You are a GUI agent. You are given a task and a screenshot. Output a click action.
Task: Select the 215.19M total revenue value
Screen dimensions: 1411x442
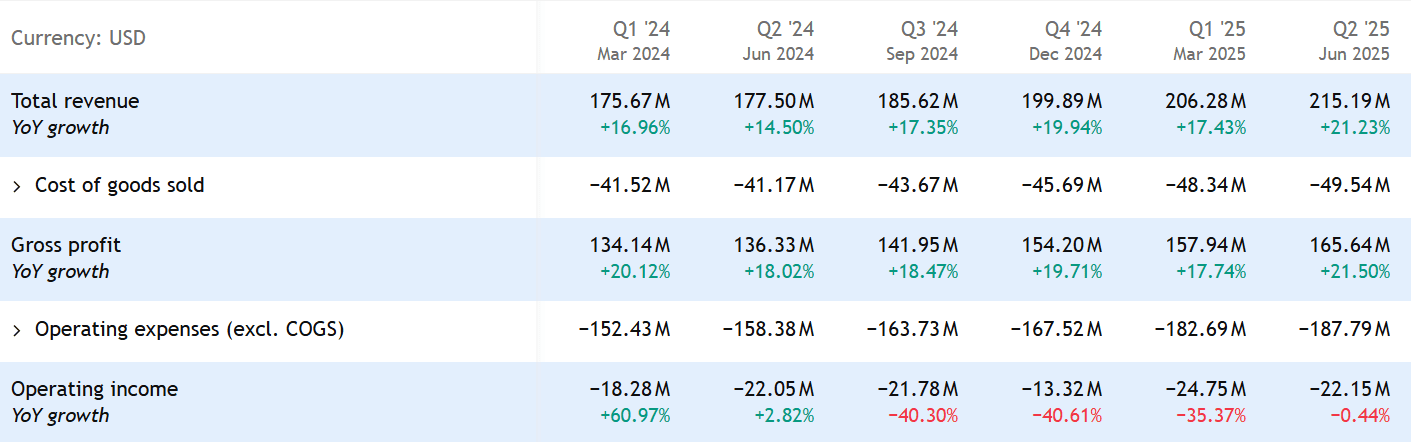pyautogui.click(x=1349, y=101)
